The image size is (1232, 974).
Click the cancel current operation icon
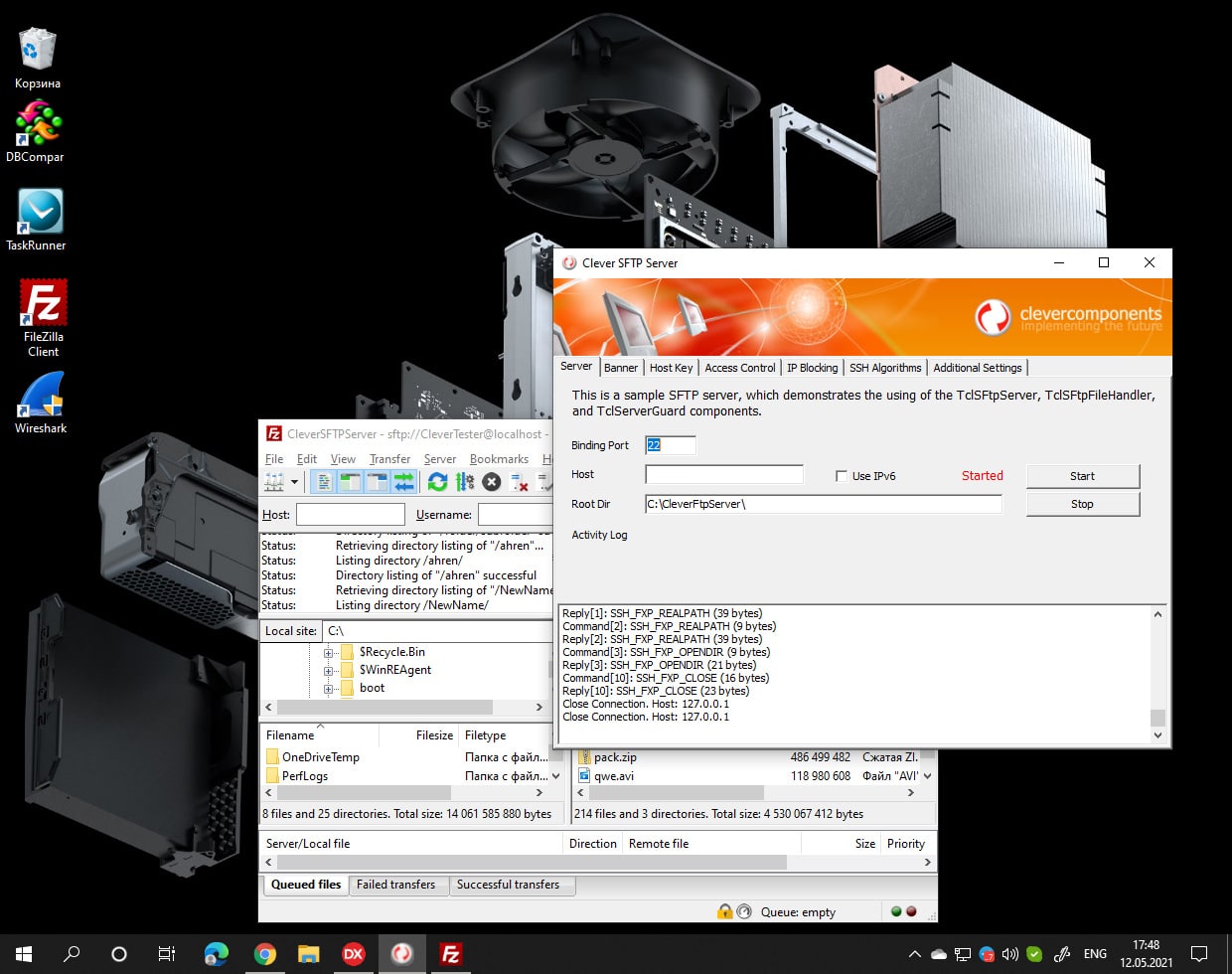[491, 482]
